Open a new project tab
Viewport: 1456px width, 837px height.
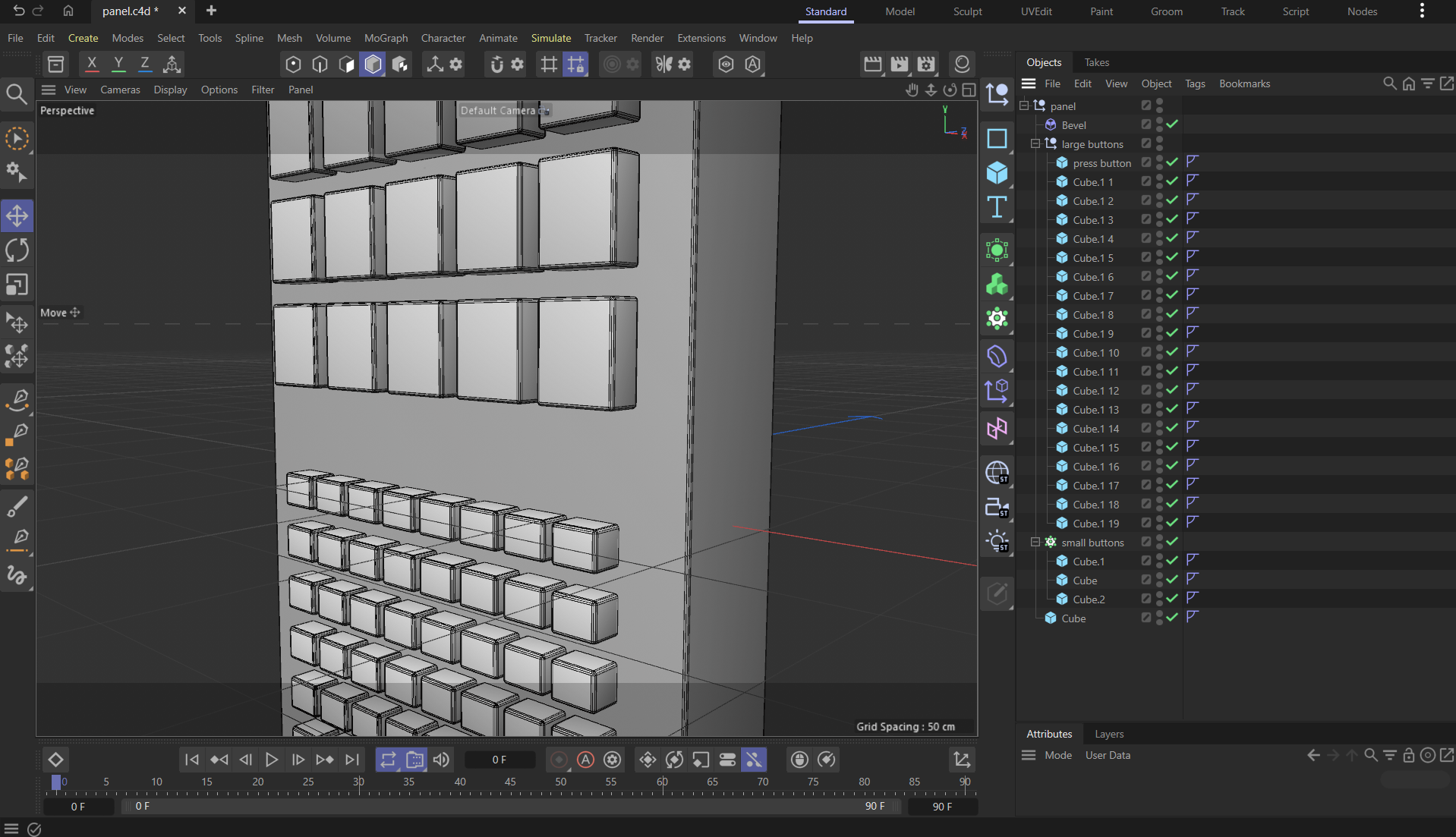click(x=211, y=11)
